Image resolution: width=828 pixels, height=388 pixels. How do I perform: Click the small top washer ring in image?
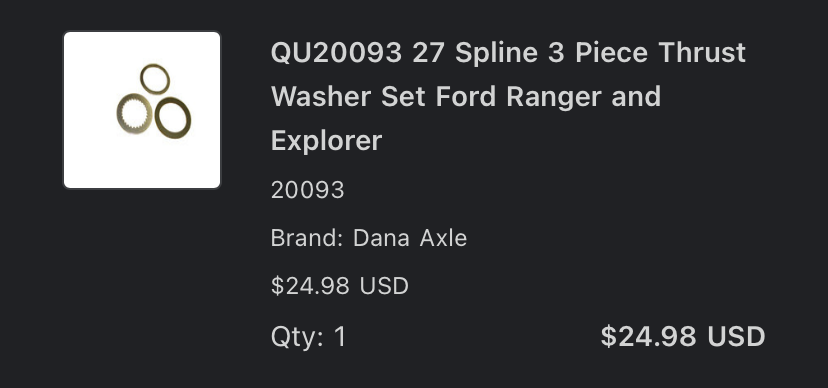point(155,79)
